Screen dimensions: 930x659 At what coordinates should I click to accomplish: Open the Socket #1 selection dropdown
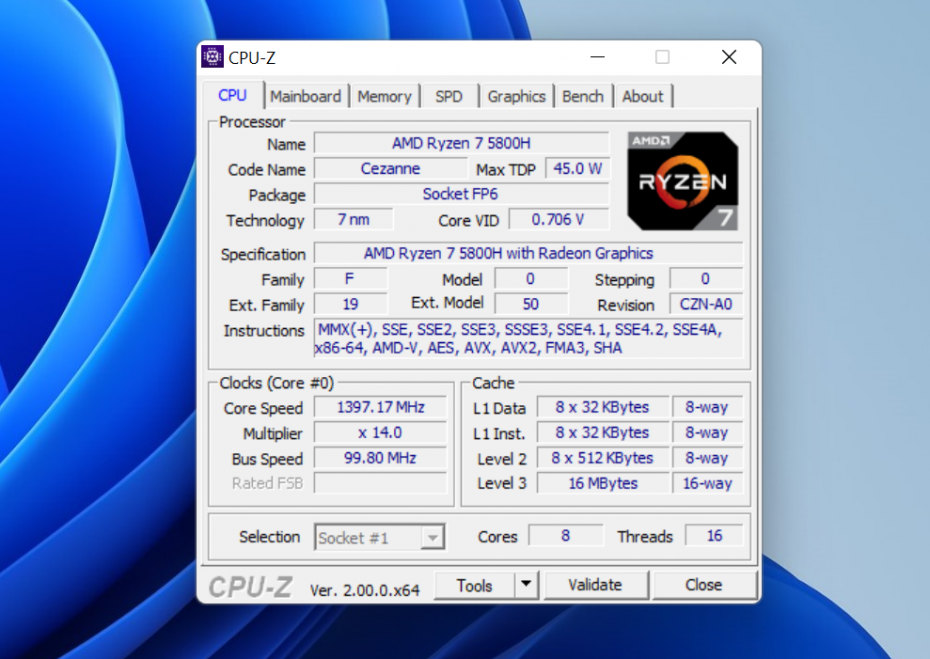[380, 537]
